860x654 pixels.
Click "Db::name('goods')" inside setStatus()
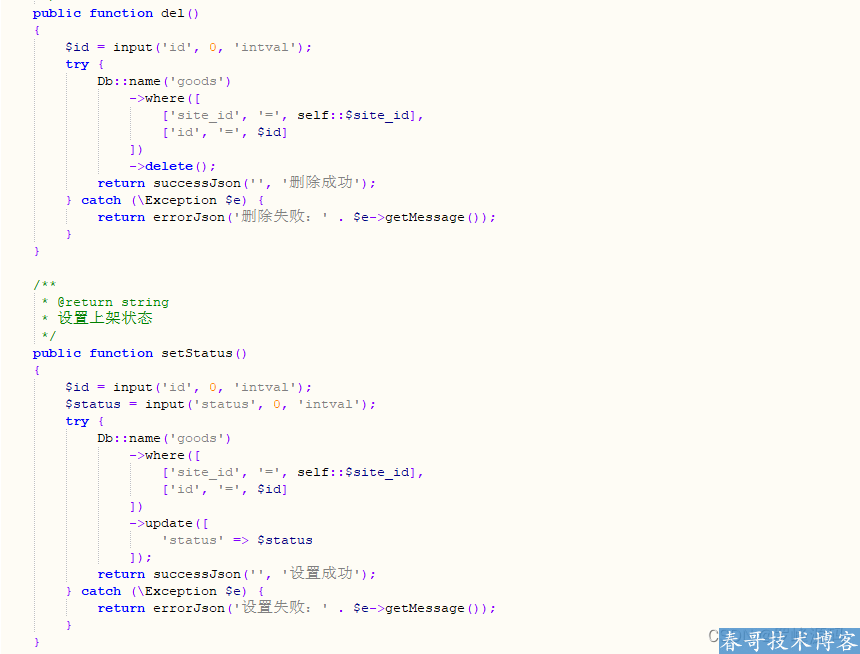[164, 438]
